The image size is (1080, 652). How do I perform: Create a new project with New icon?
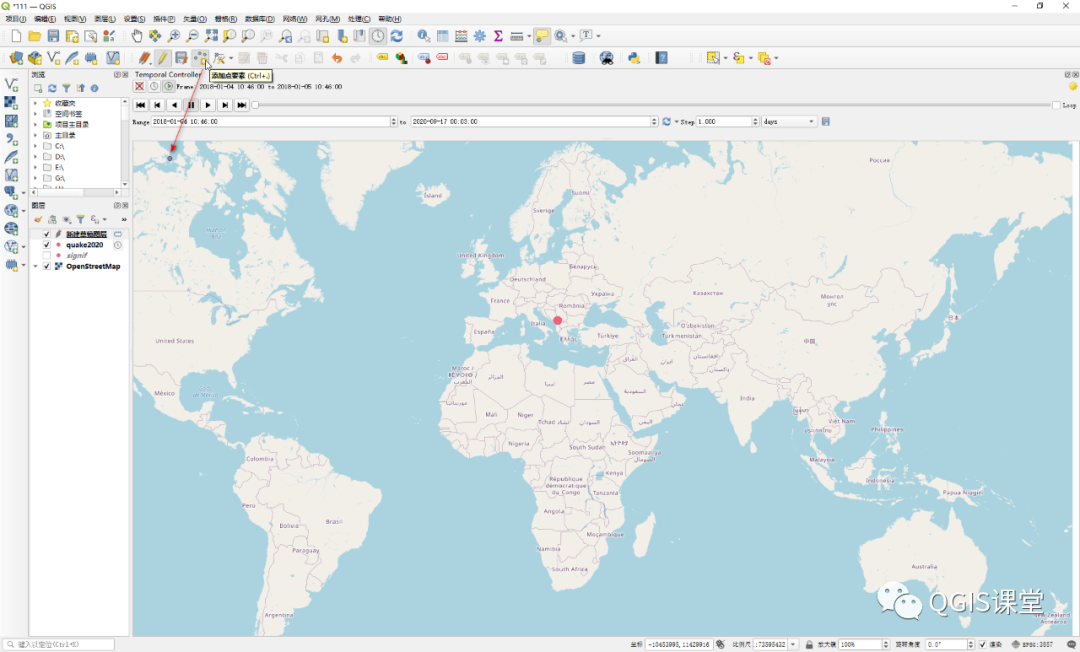point(16,36)
